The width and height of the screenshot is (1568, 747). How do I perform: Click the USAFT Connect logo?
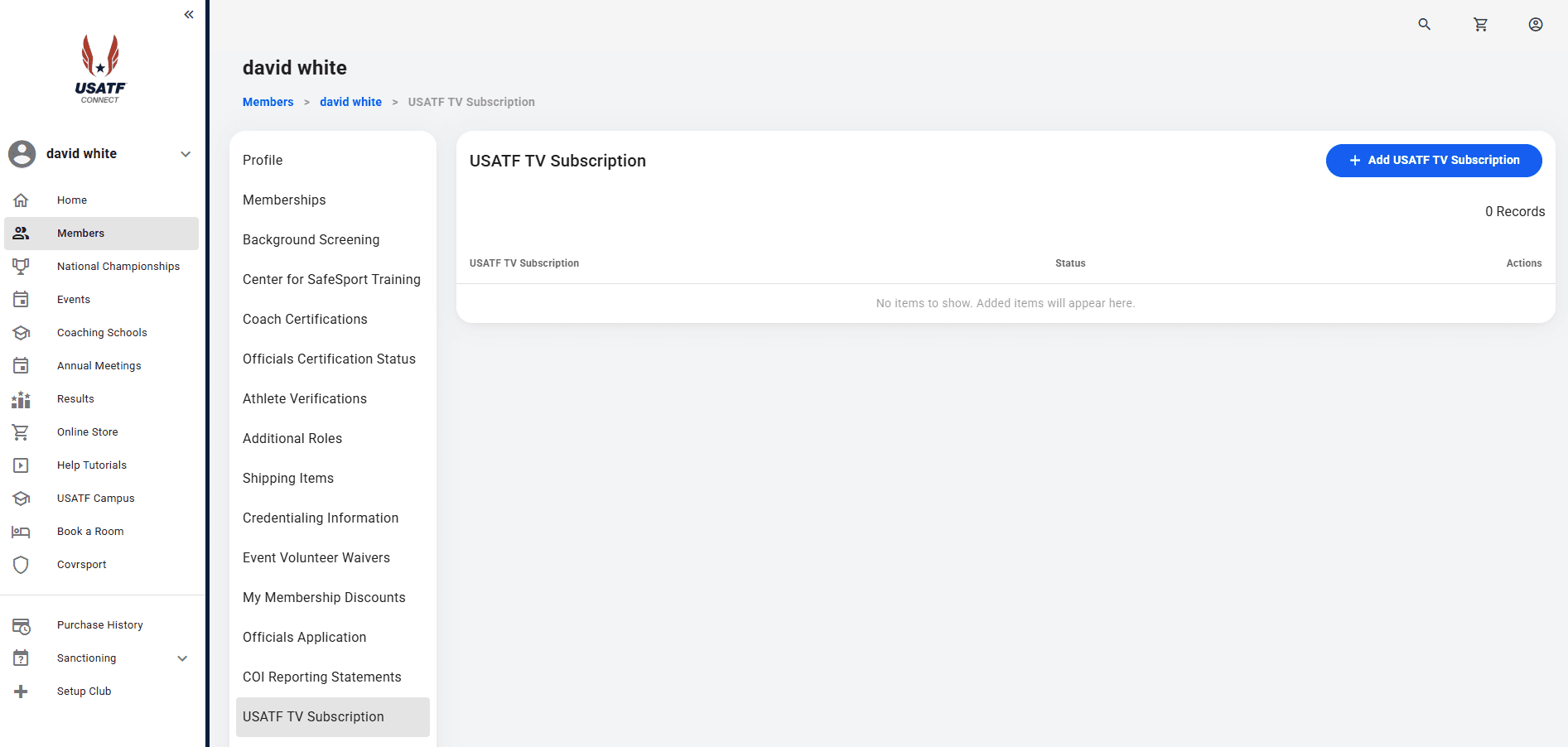(100, 70)
